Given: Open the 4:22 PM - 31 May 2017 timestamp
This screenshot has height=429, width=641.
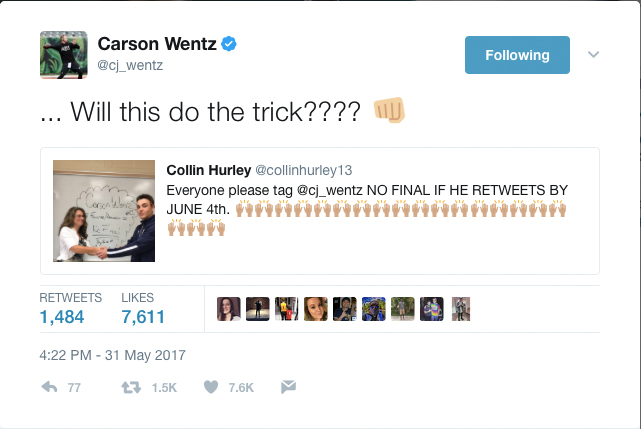Looking at the screenshot, I should [x=112, y=355].
